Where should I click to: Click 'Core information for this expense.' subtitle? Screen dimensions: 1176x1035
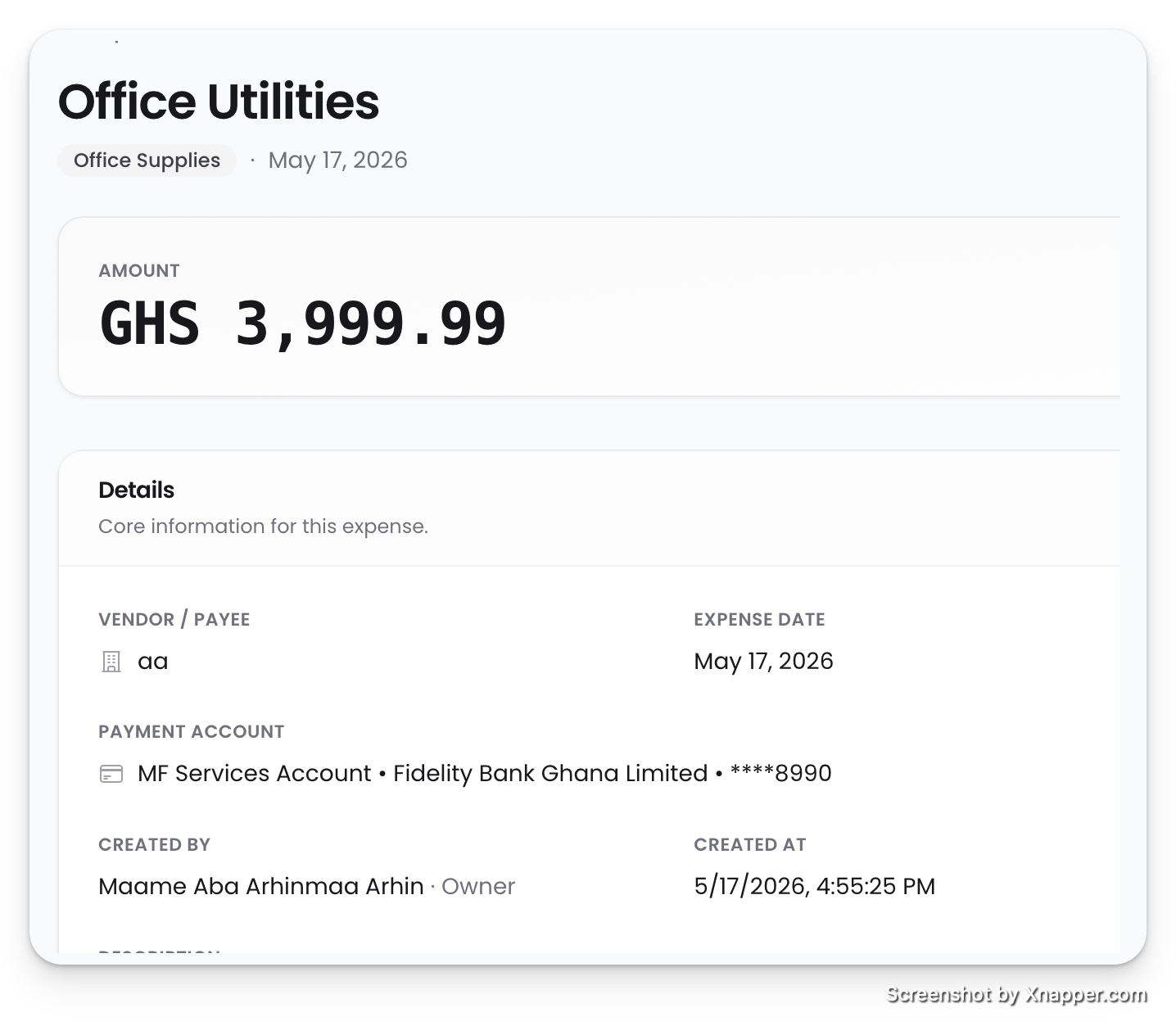pyautogui.click(x=263, y=526)
